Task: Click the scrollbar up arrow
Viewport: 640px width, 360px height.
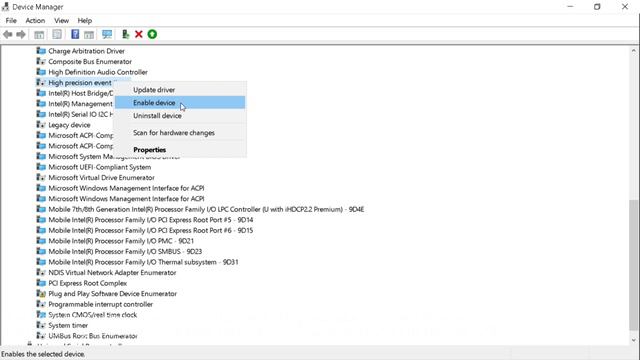Action: coord(633,51)
